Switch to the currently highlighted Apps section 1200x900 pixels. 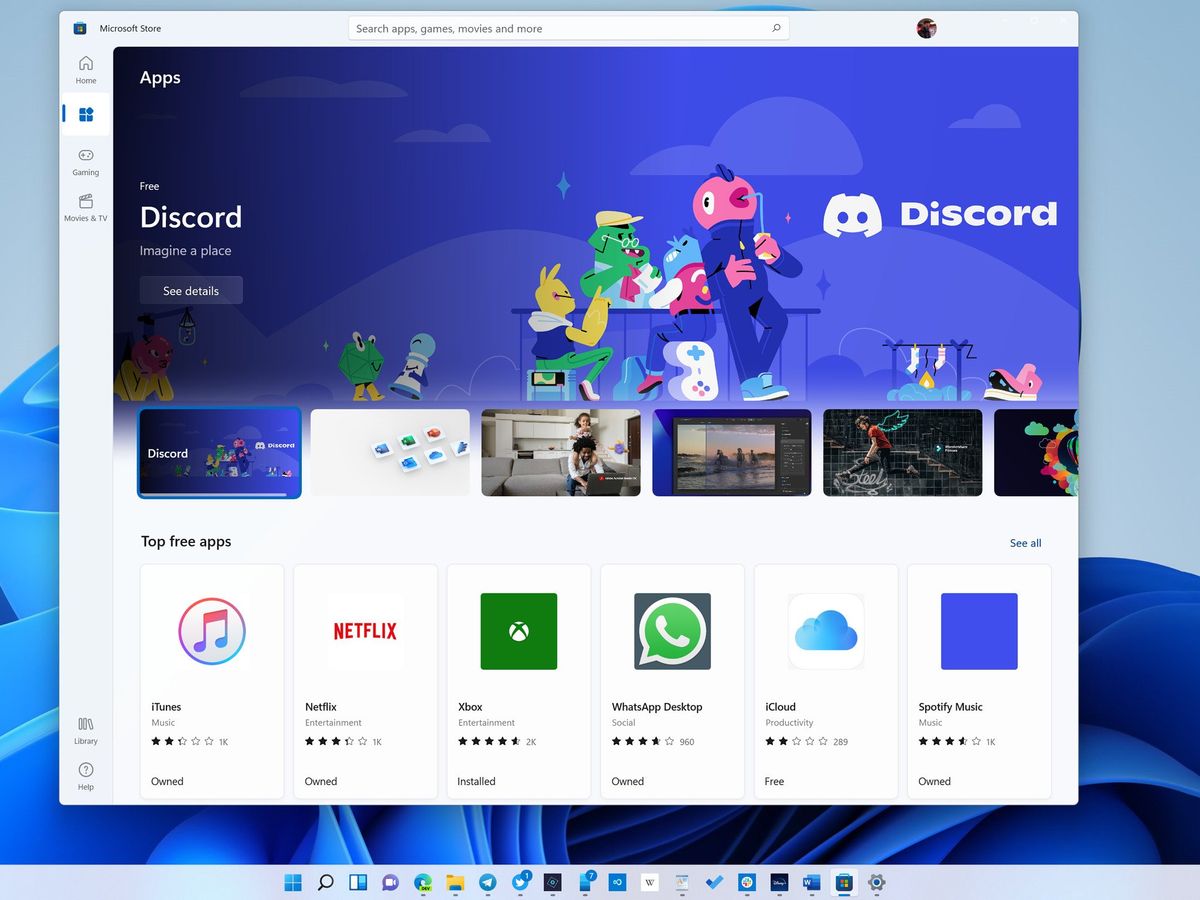pos(85,113)
